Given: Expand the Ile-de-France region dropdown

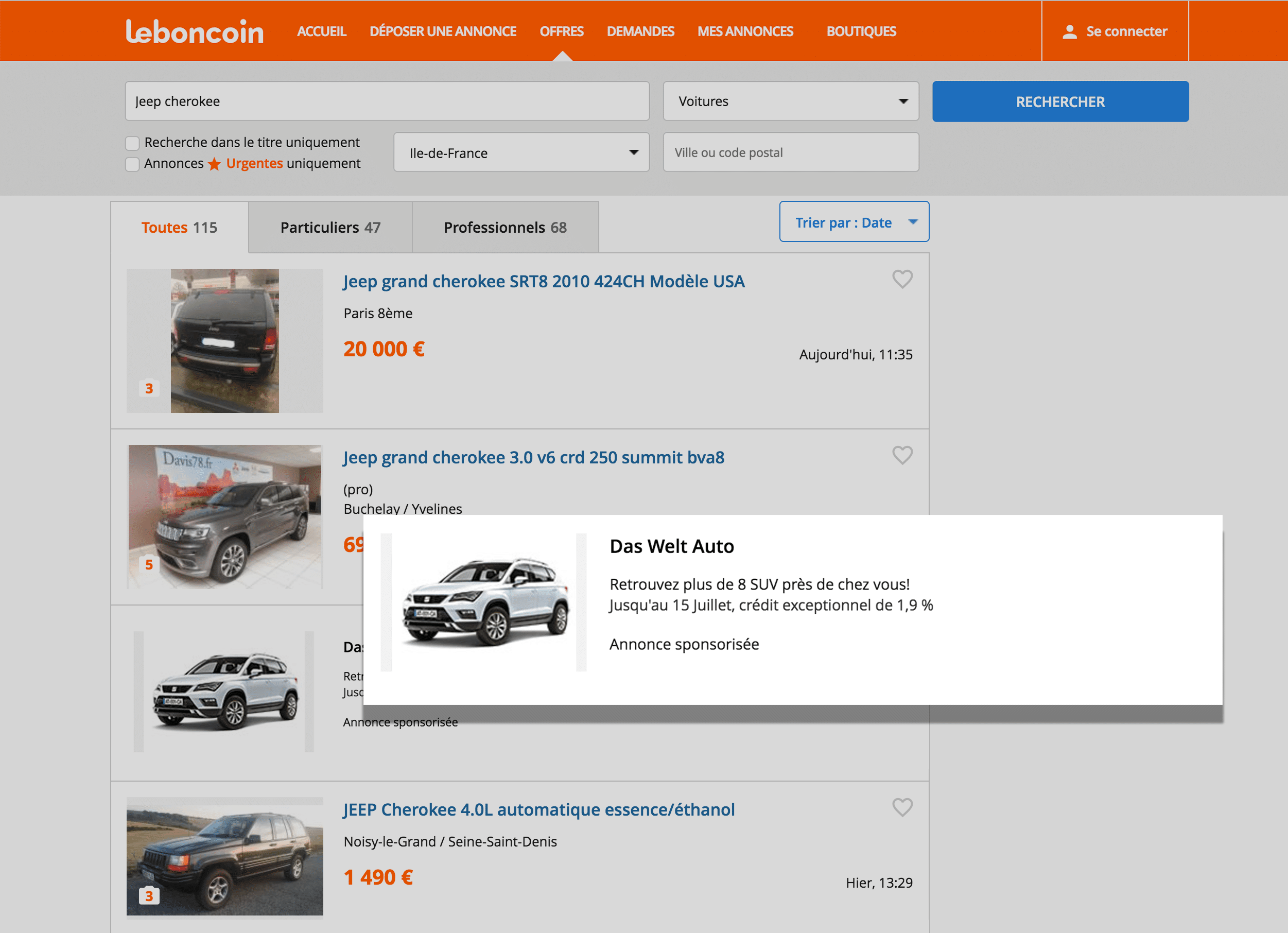Looking at the screenshot, I should [521, 152].
